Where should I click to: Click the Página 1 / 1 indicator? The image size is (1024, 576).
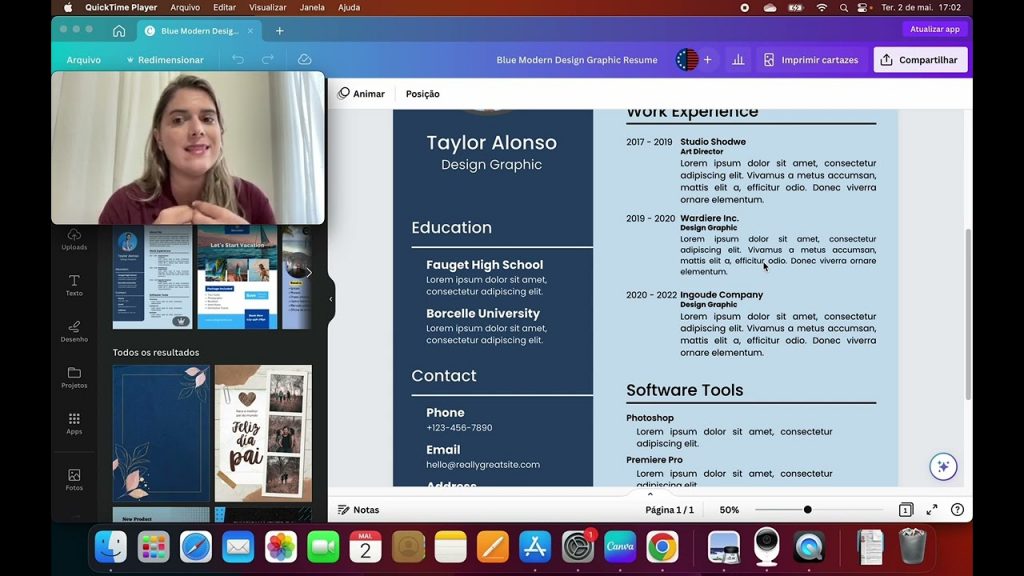tap(669, 509)
